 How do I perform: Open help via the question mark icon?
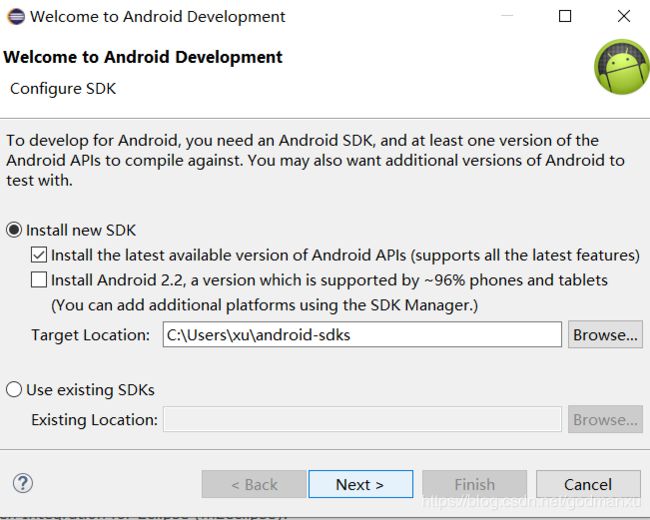pos(23,483)
